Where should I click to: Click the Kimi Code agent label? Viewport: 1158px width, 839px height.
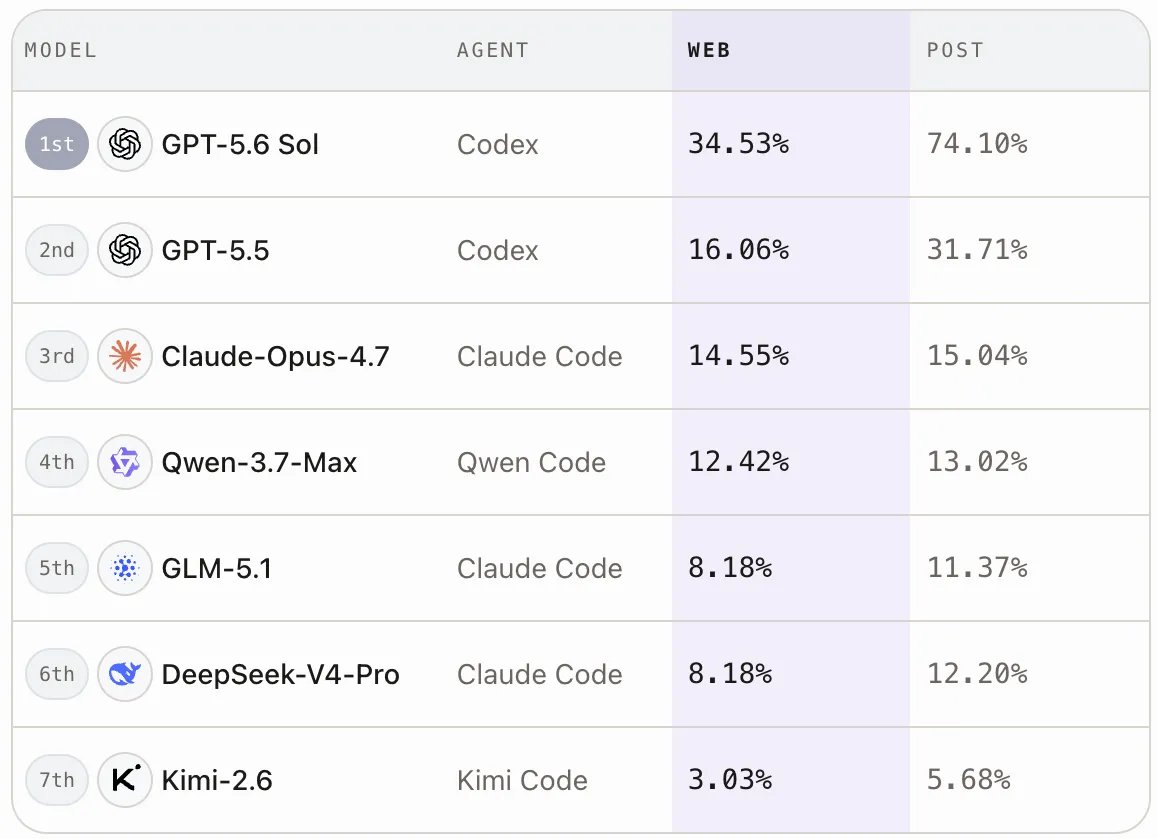coord(522,780)
